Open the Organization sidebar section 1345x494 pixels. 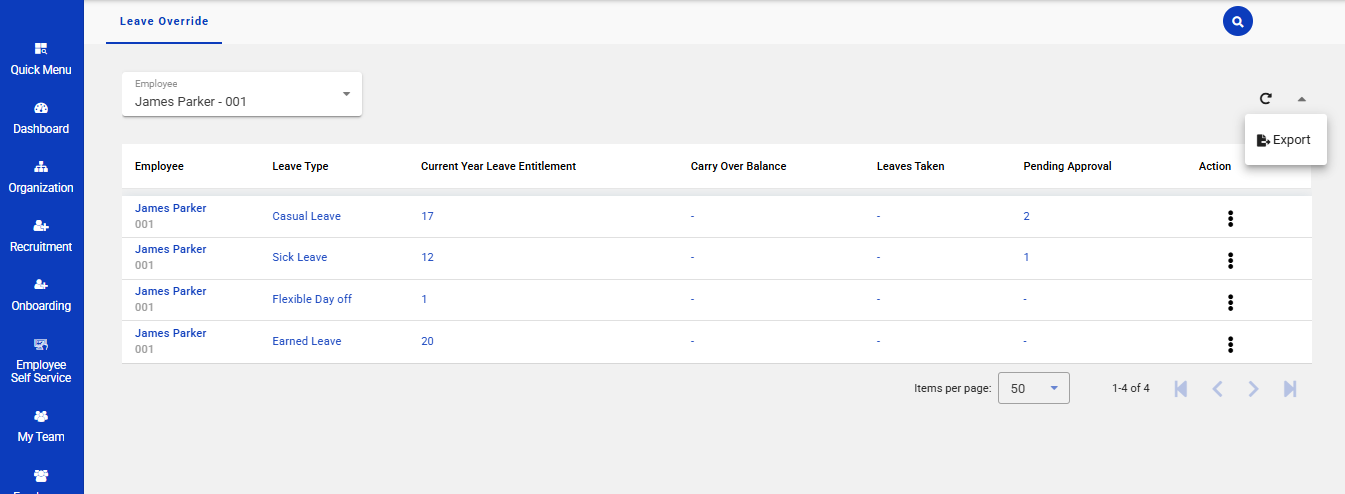click(41, 177)
